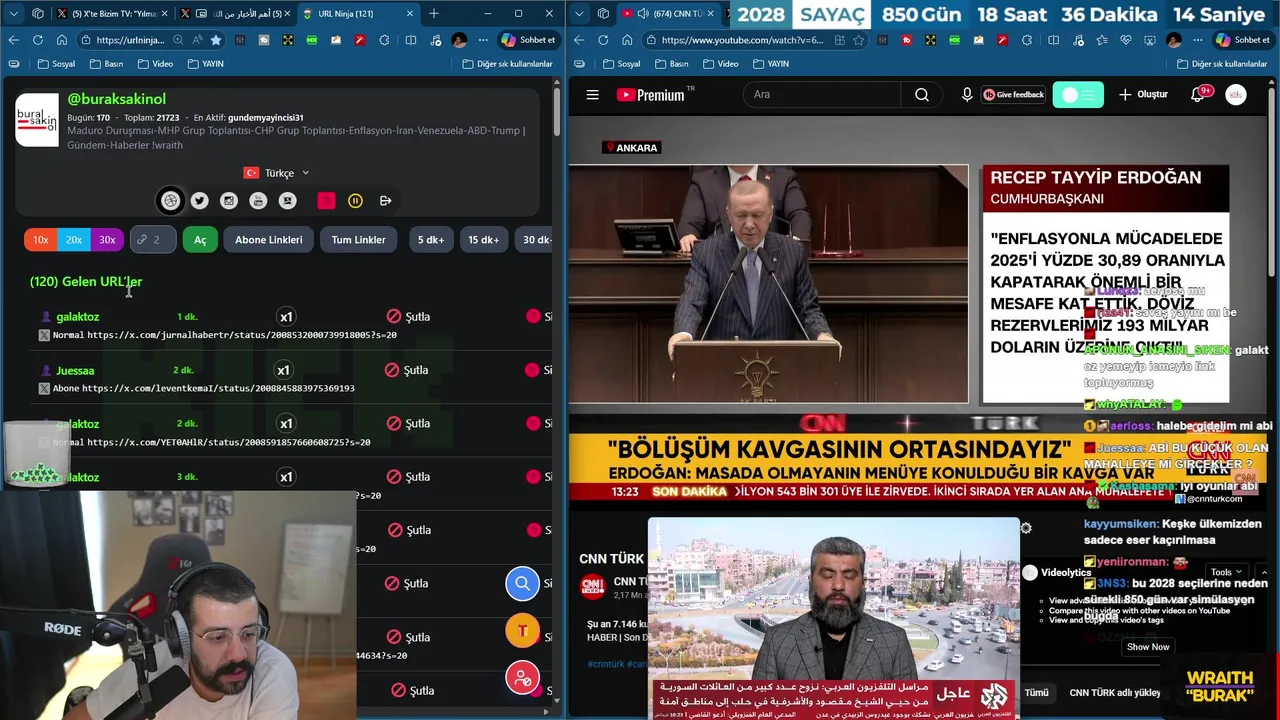
Task: Click the red square icon in URL Ninja
Action: click(326, 201)
